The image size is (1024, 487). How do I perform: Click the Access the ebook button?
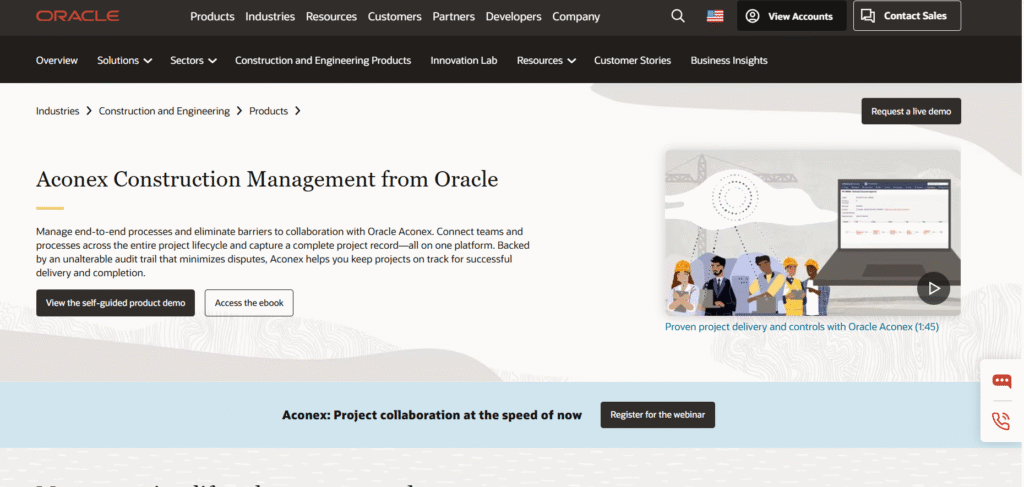249,303
